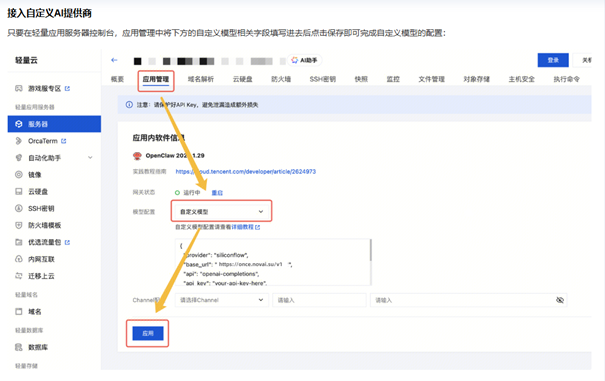605x381 pixels.
Task: Select 游戏服专区 in the sidebar
Action: click(x=45, y=88)
